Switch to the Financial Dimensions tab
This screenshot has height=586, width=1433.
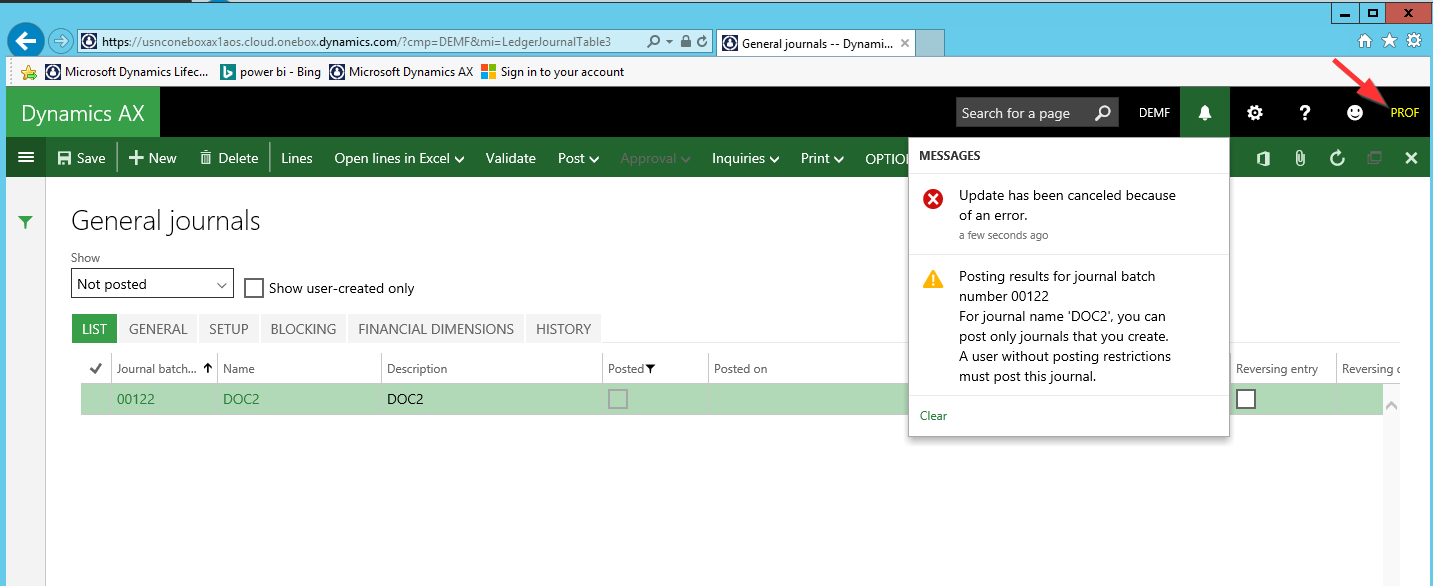coord(436,329)
